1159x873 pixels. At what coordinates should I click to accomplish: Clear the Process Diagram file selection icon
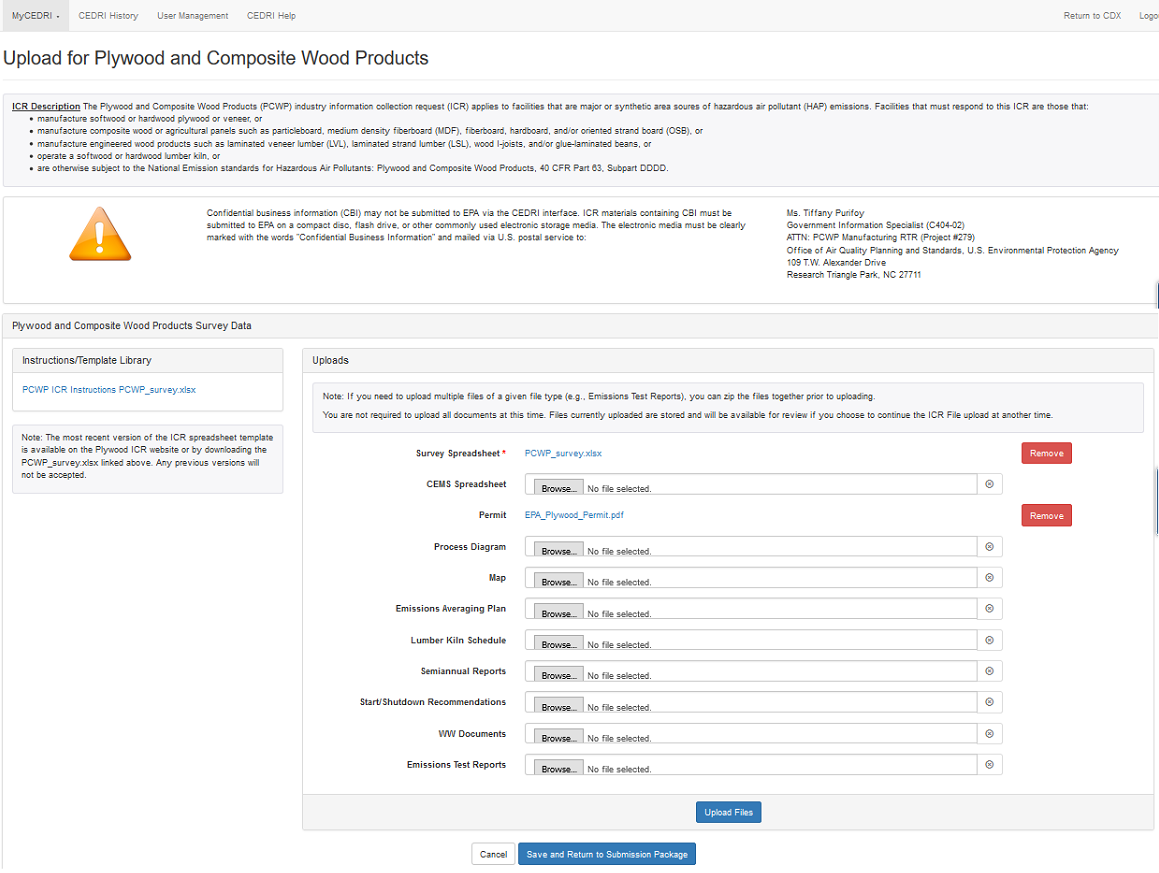point(989,547)
